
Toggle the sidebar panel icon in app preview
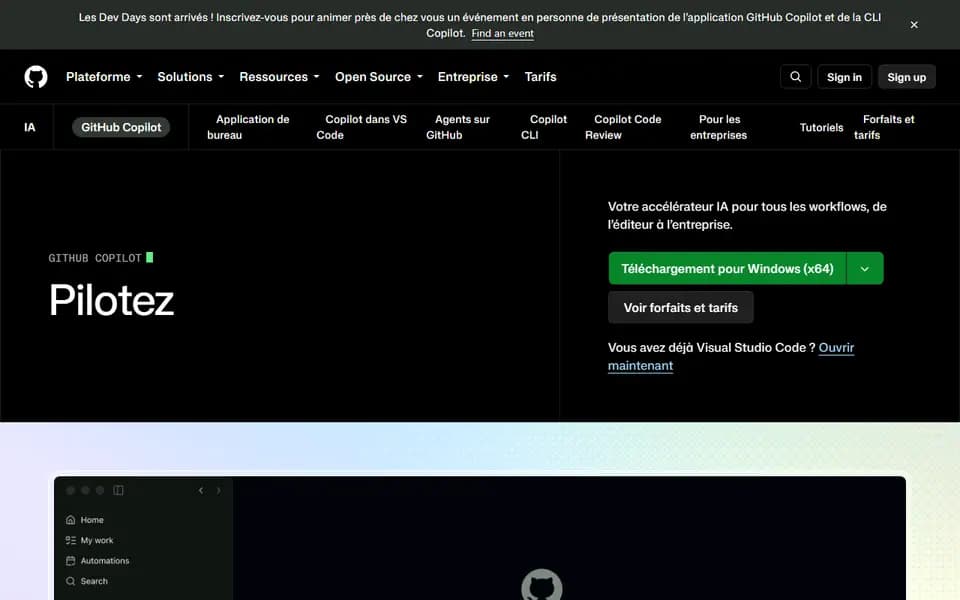tap(118, 490)
